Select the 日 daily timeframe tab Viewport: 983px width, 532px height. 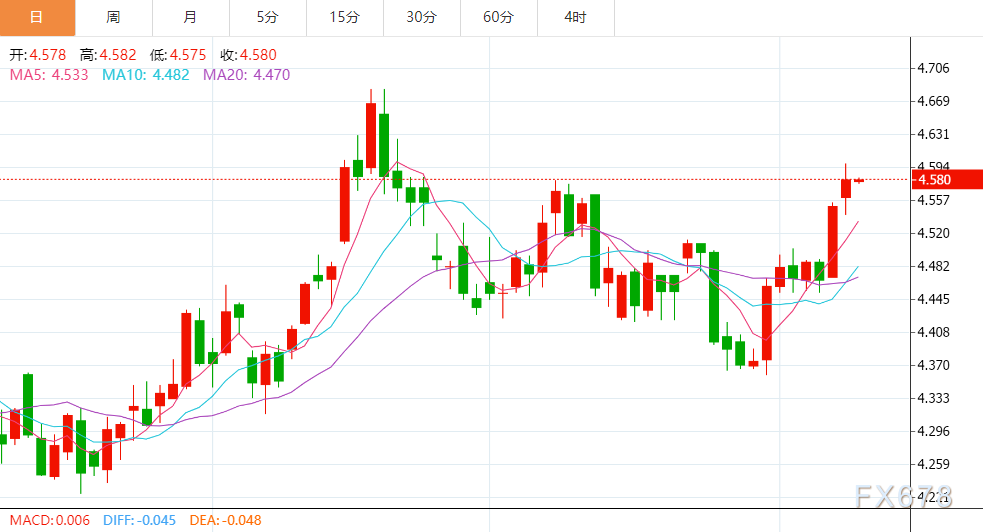click(37, 18)
